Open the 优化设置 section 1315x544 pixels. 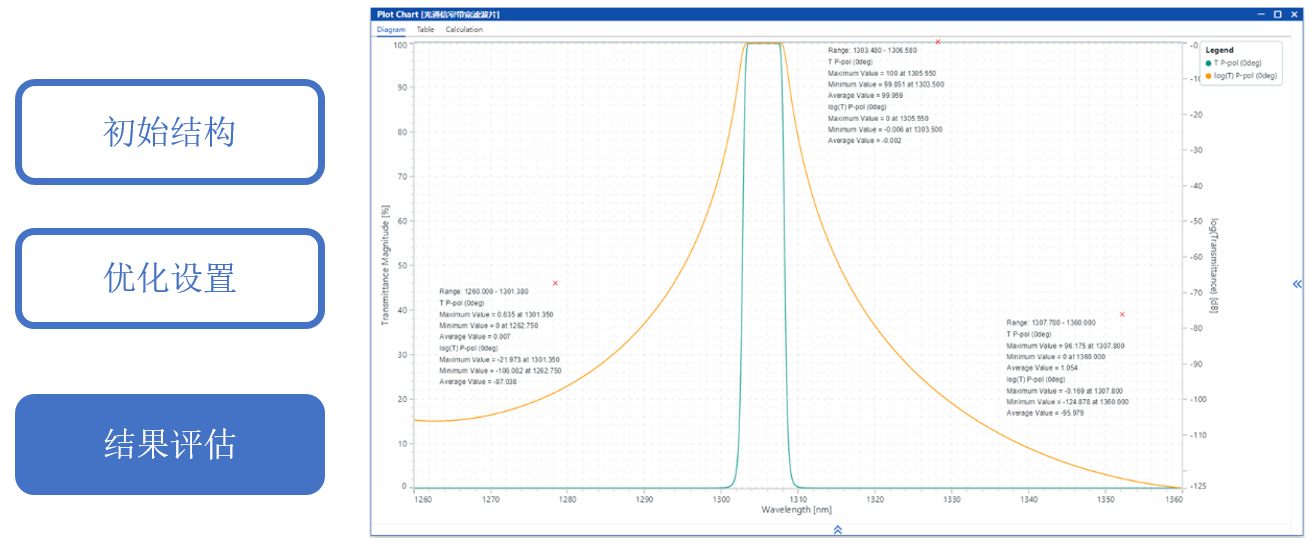(x=169, y=278)
